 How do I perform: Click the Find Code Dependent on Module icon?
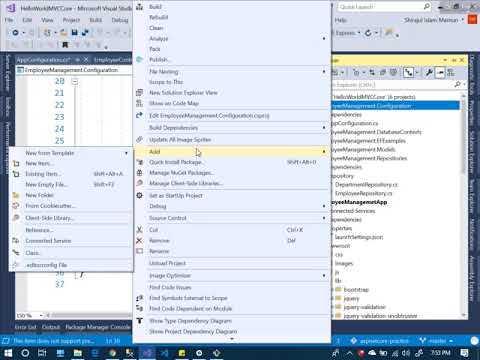coord(140,309)
